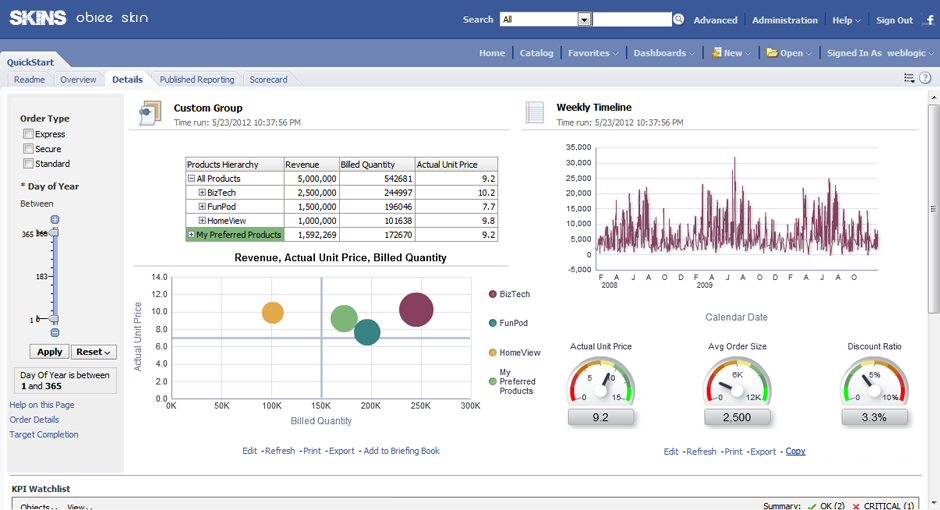940x510 pixels.
Task: Check the Standard order type
Action: [x=28, y=164]
